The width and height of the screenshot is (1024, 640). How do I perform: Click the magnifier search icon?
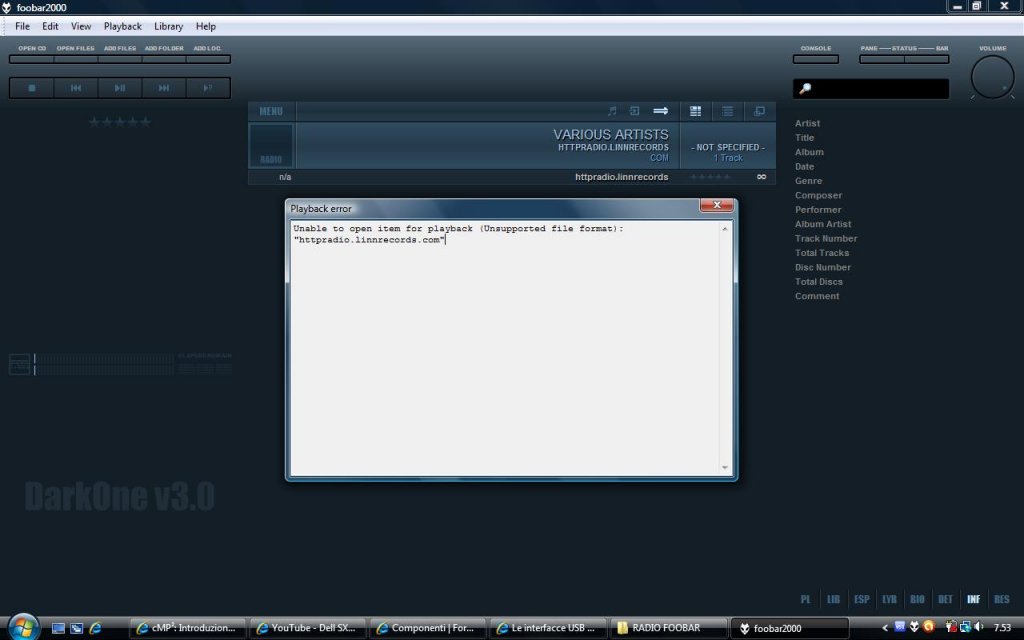point(805,88)
